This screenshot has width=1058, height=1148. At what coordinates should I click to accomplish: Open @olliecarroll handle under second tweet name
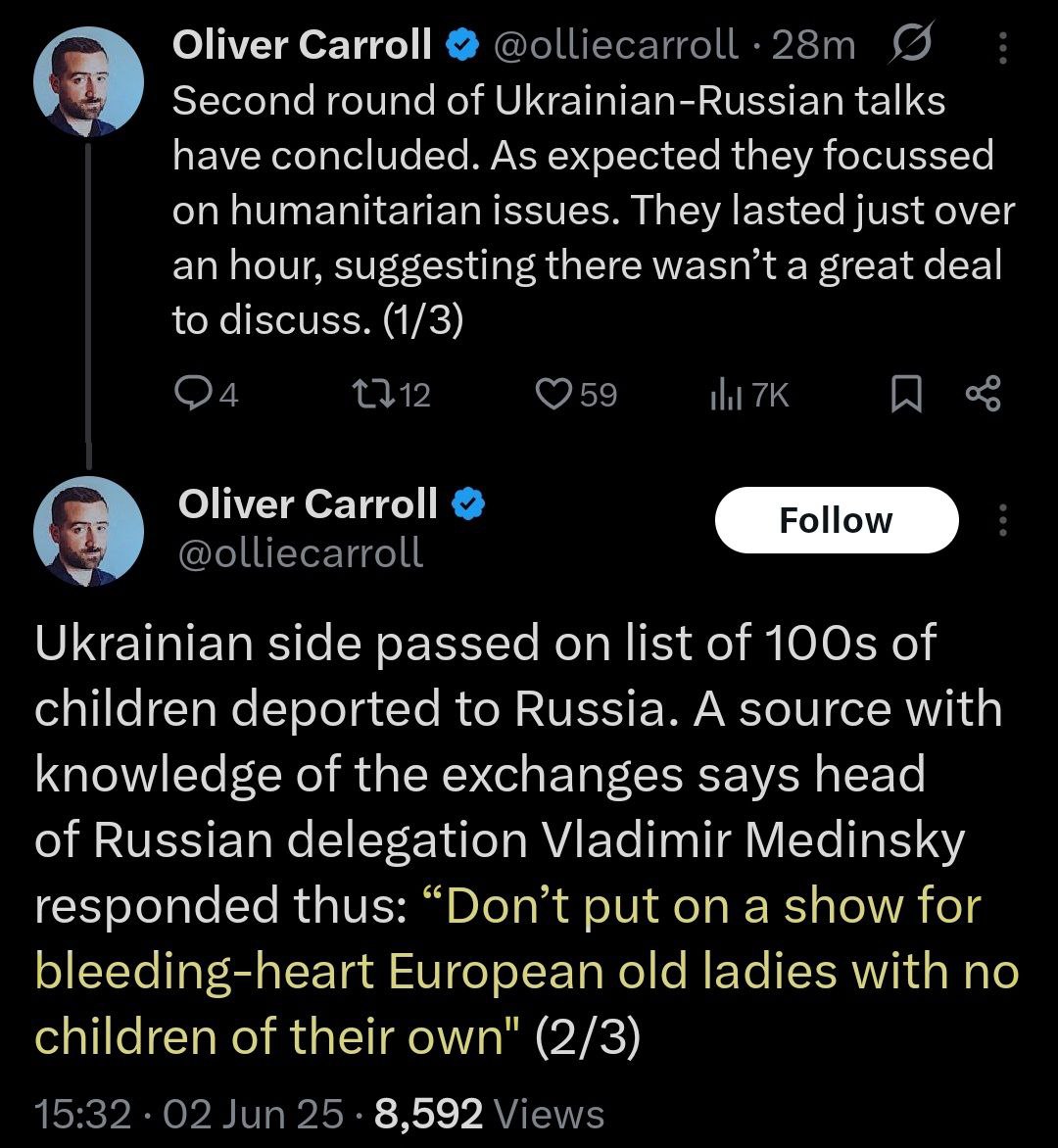click(300, 551)
